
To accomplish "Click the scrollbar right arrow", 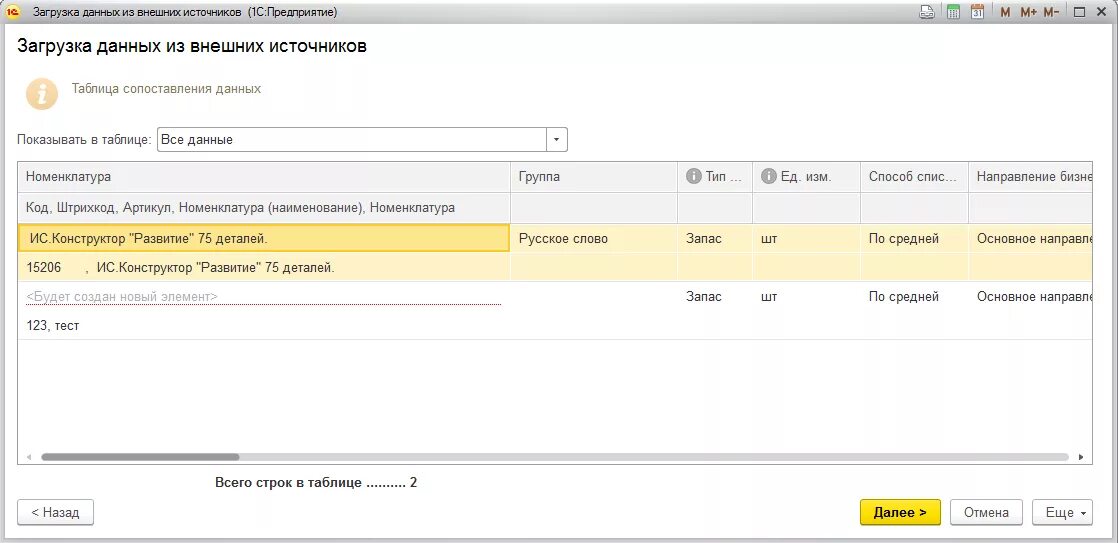I will [x=1081, y=457].
